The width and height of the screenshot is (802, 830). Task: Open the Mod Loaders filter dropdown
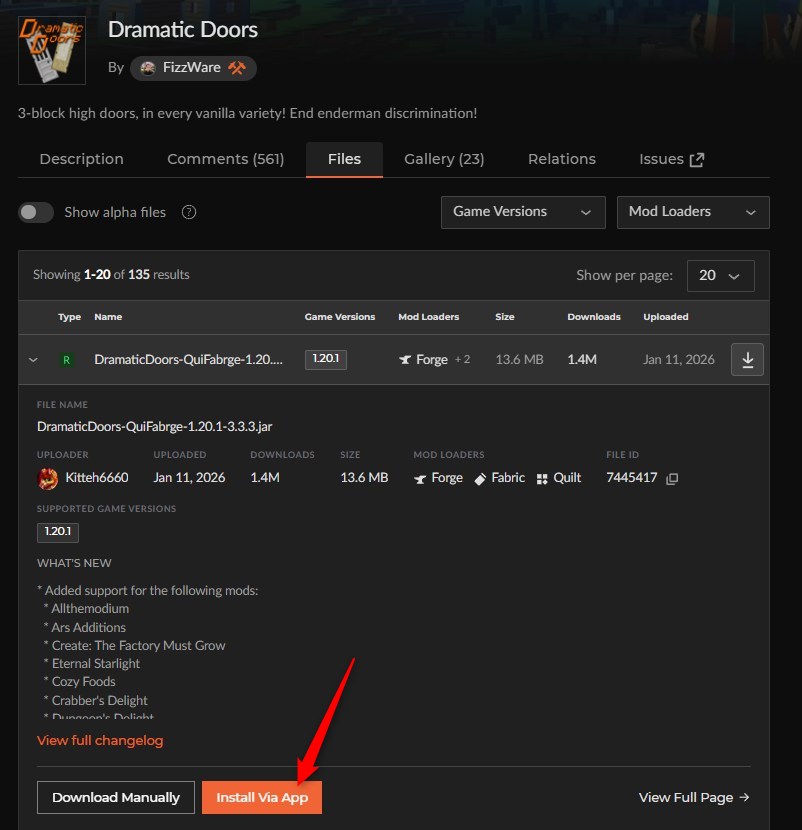(x=693, y=212)
